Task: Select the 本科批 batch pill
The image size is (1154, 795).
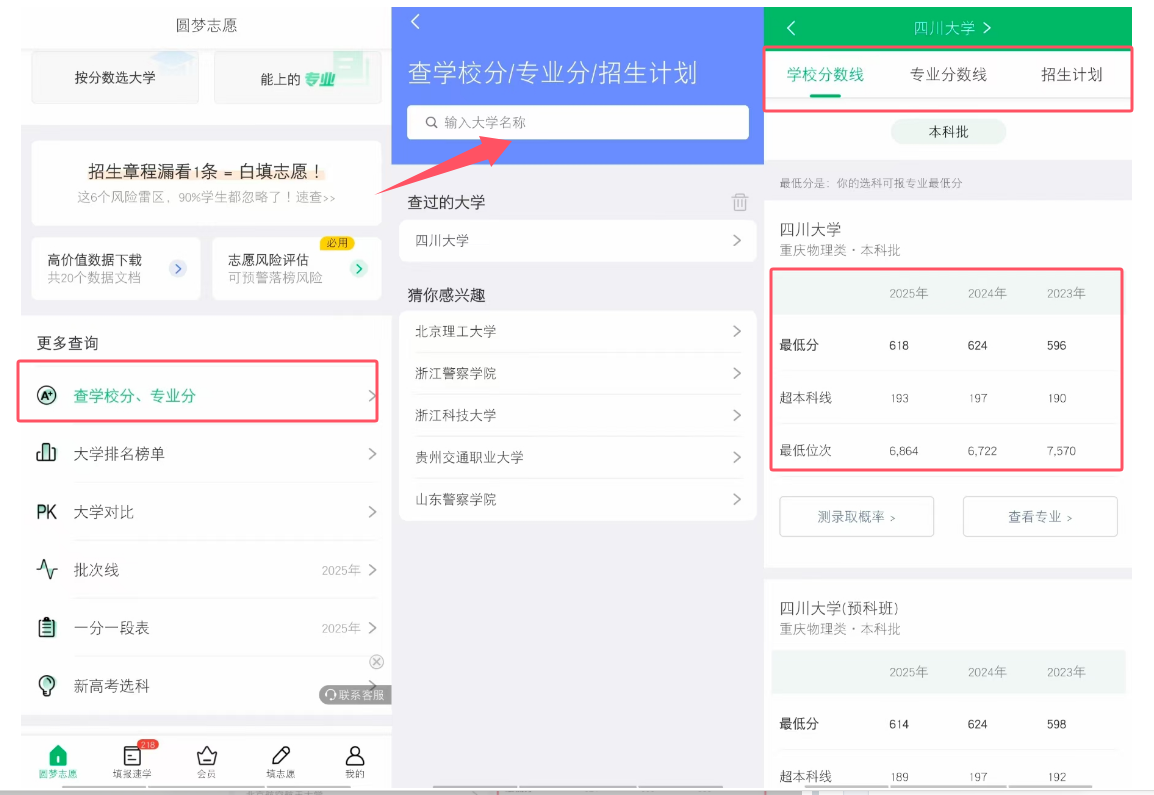Action: [948, 132]
